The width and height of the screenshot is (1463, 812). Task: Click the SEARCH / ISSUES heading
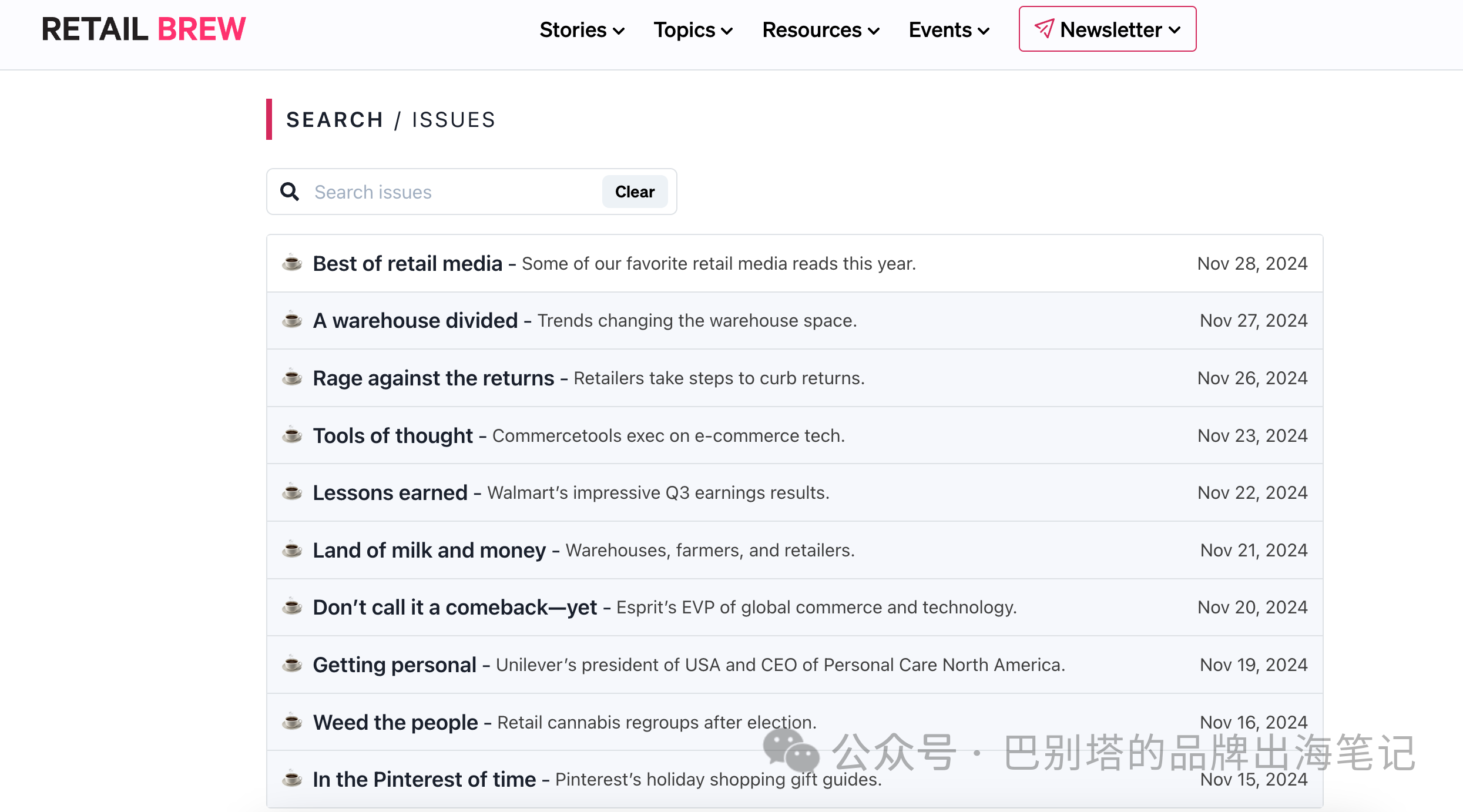tap(391, 119)
